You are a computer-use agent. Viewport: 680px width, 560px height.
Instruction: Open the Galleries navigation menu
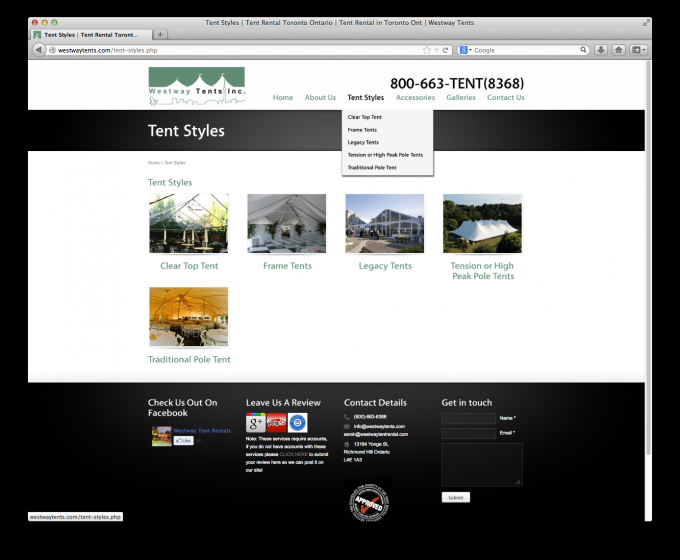coord(461,98)
